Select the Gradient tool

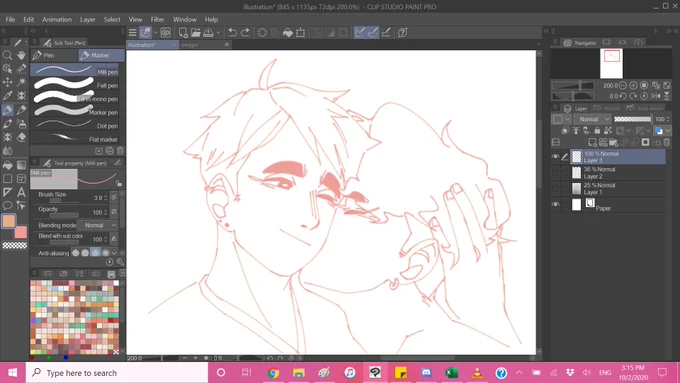tap(21, 165)
